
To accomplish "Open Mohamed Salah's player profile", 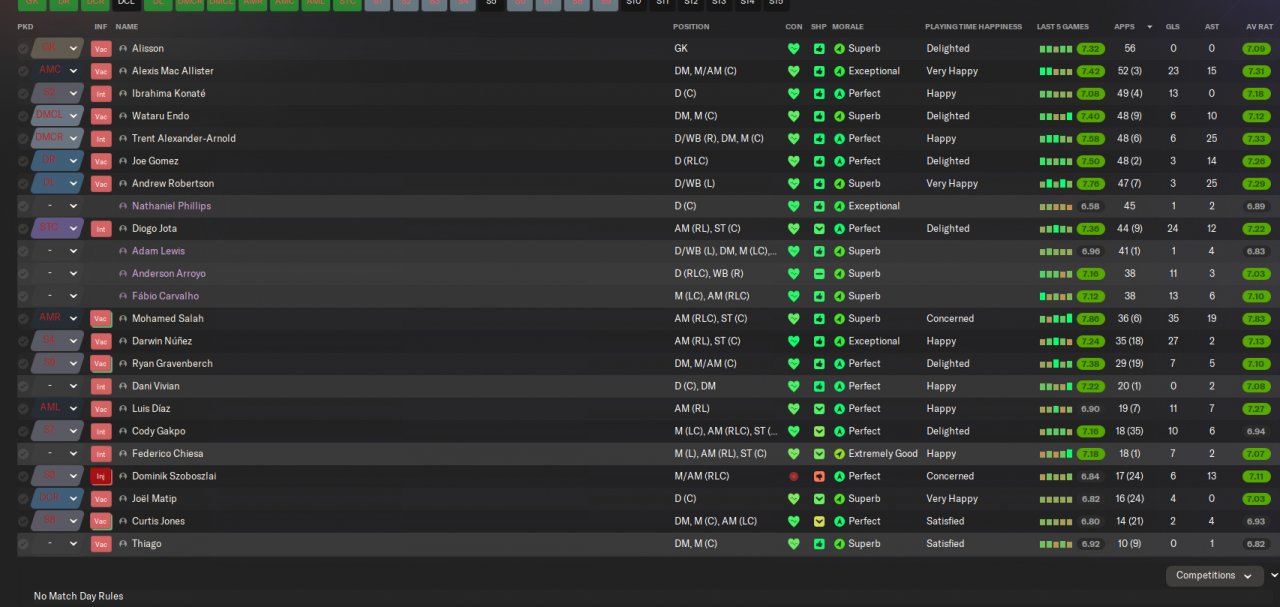I will 168,318.
